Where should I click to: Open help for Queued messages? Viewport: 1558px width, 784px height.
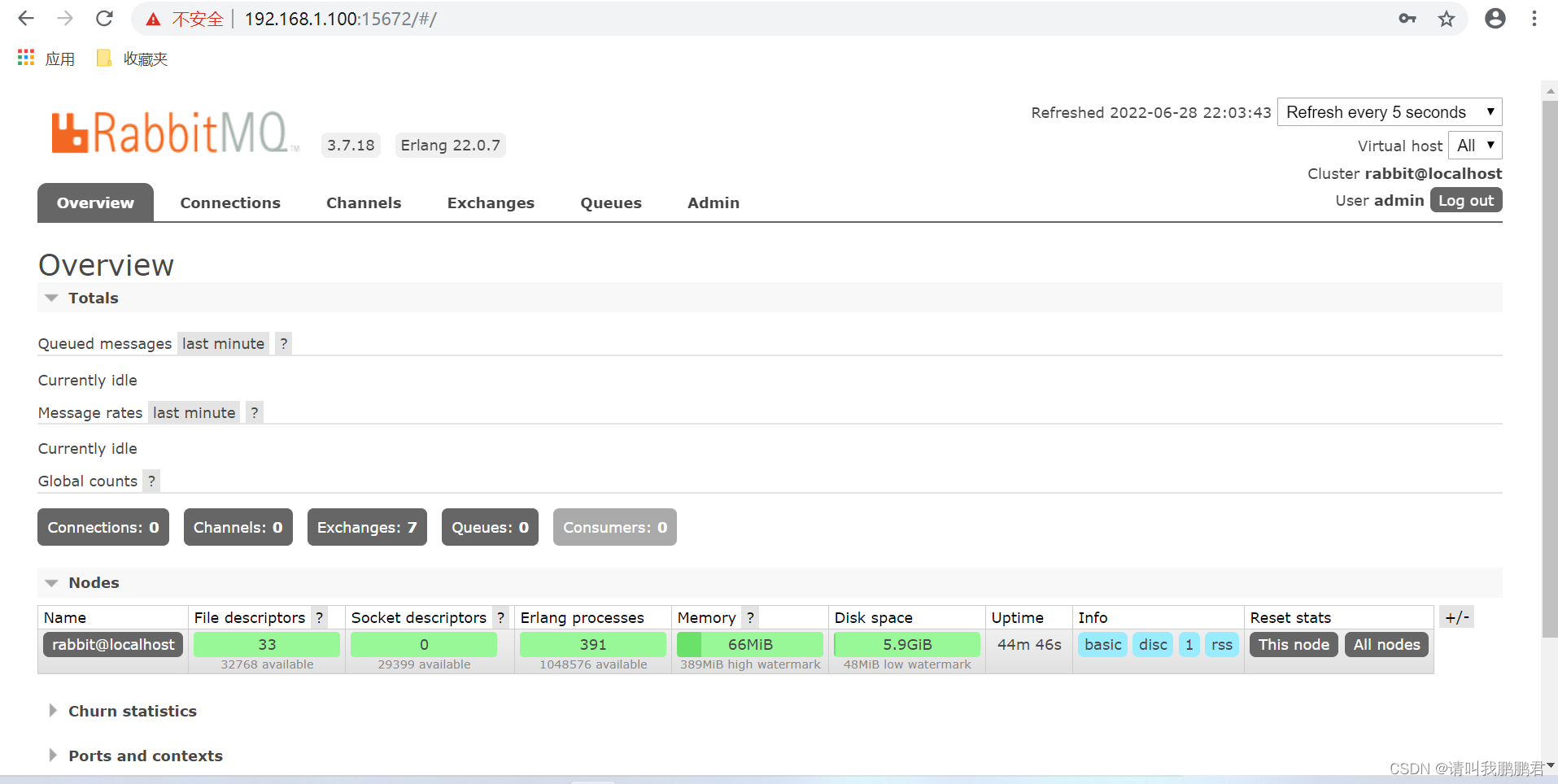click(283, 343)
